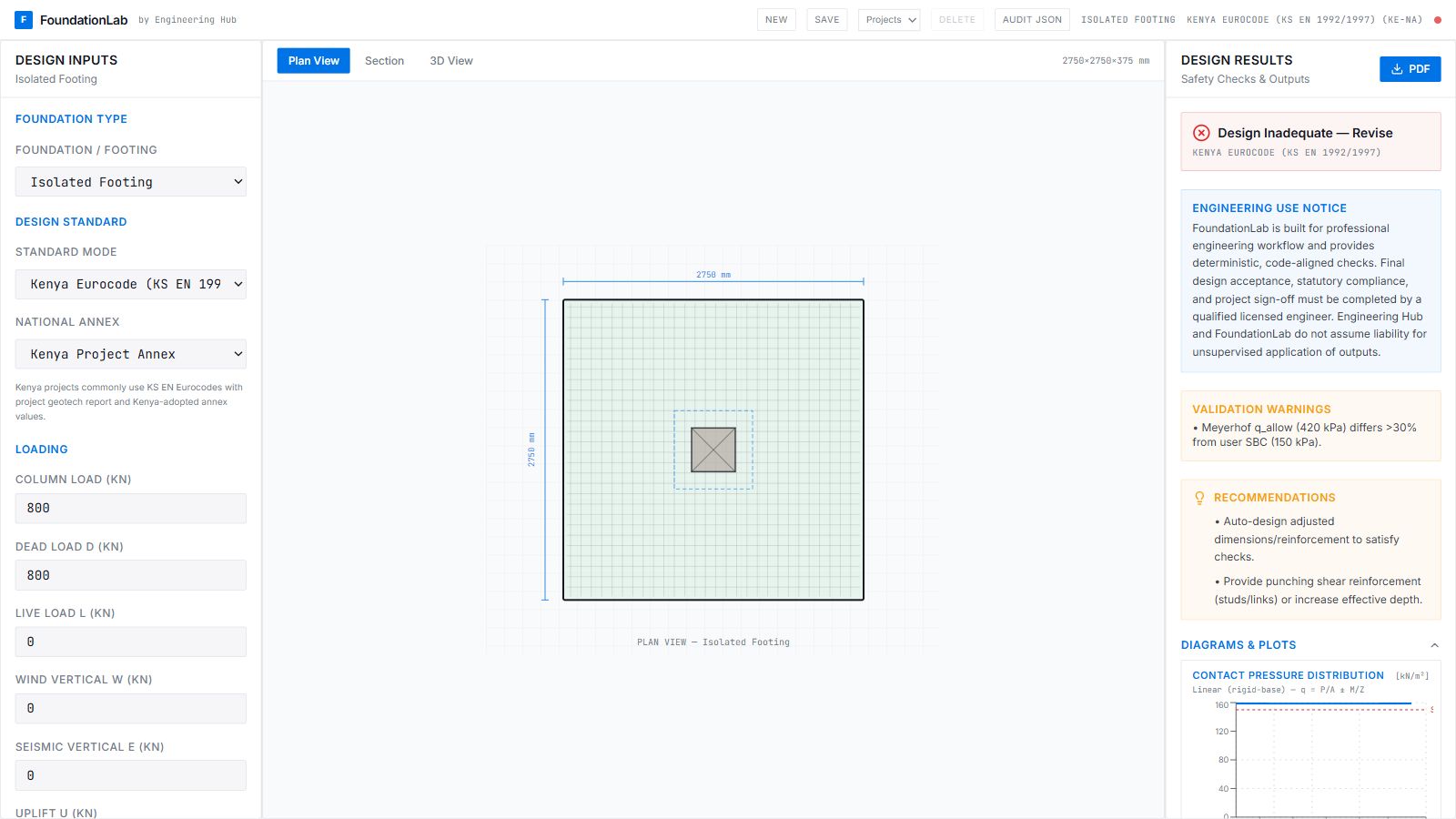The image size is (1456, 819).
Task: Click the Engineering Use Notice heading
Action: [1269, 208]
